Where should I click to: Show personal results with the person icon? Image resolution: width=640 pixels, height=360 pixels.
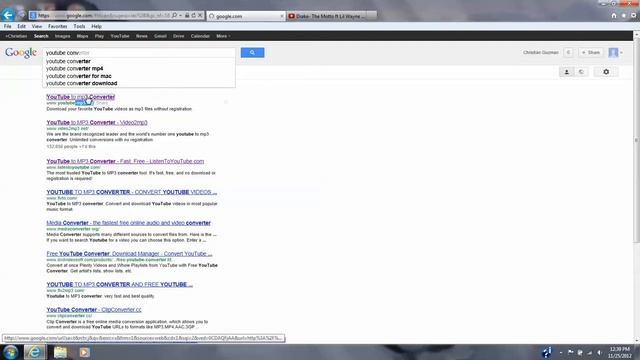click(x=567, y=72)
